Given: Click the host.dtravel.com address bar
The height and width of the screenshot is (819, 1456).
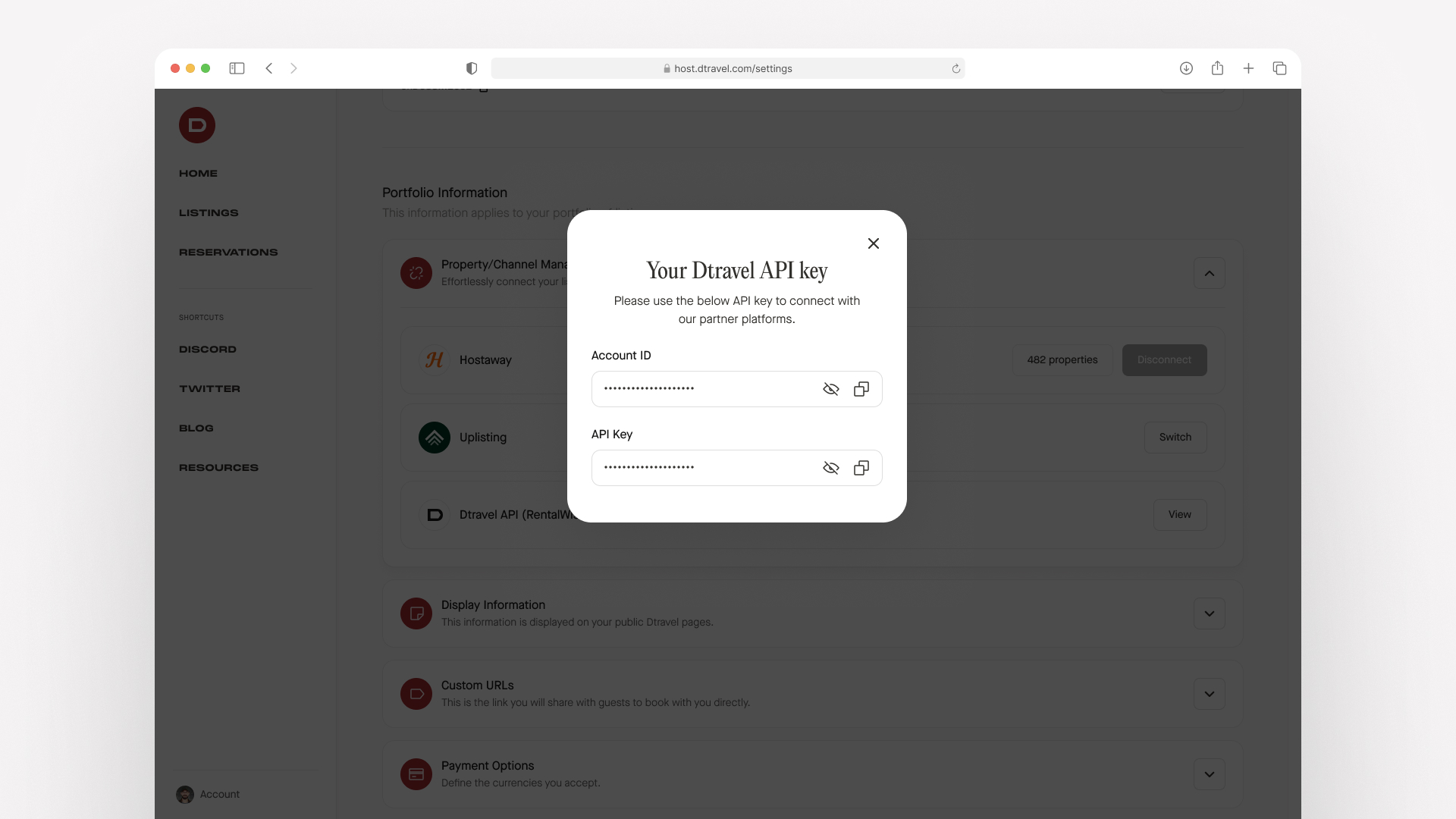Looking at the screenshot, I should click(x=728, y=68).
